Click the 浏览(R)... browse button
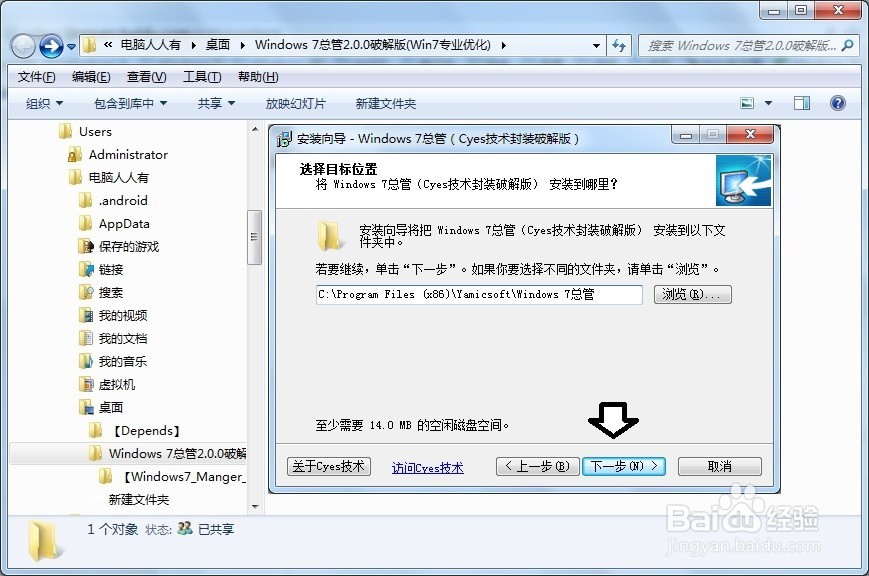This screenshot has width=869, height=576. [x=693, y=294]
